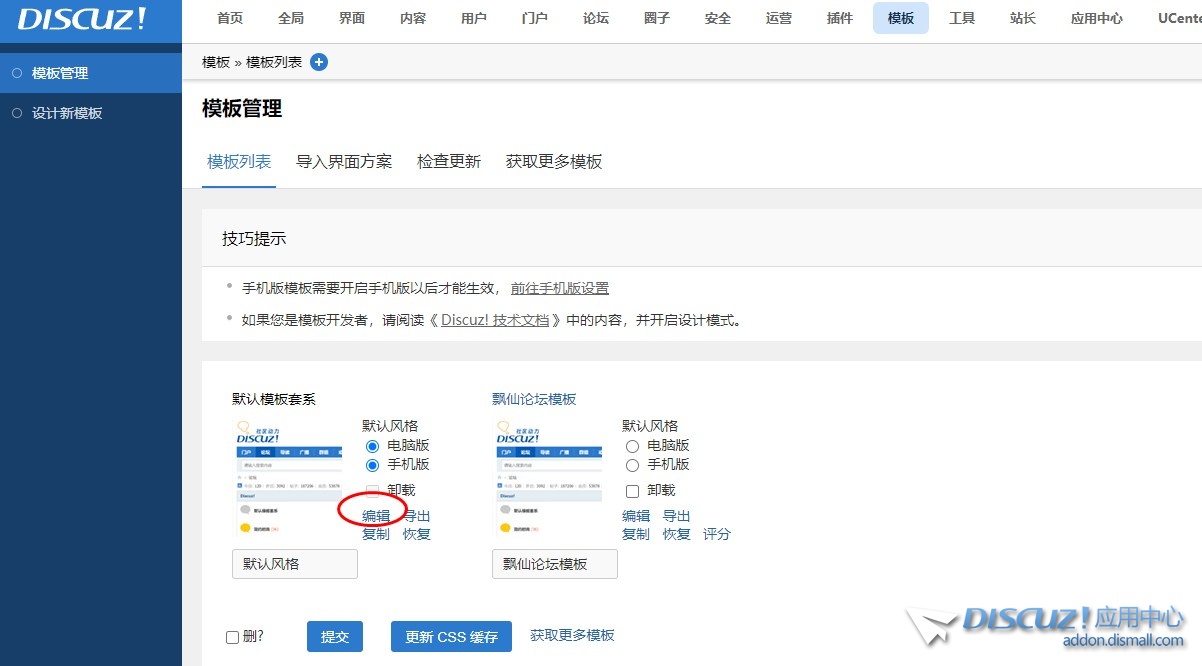
Task: Click 评分 link for 飘仙论坛模板
Action: click(717, 534)
